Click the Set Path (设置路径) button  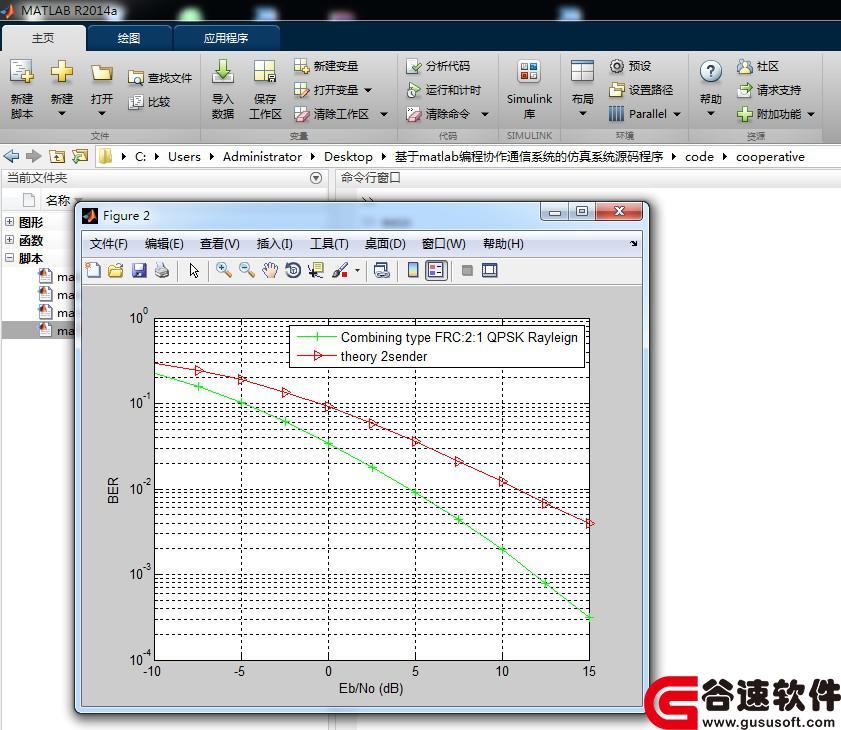[x=641, y=90]
